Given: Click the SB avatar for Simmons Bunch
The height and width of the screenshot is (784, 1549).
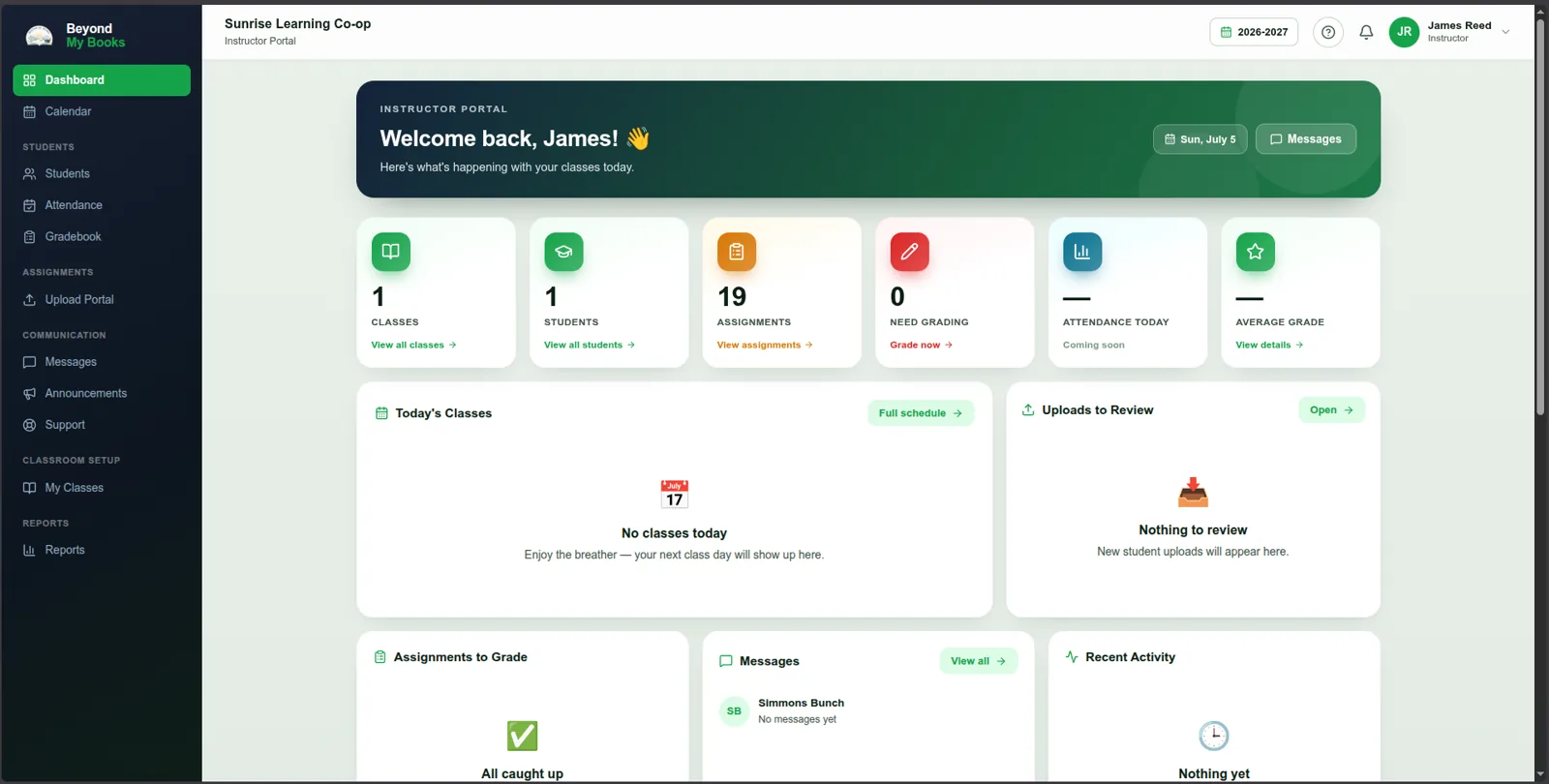Looking at the screenshot, I should [734, 711].
